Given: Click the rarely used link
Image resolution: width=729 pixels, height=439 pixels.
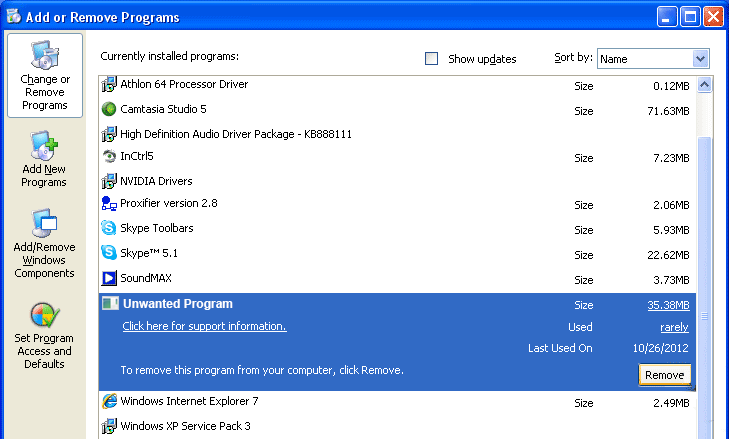Looking at the screenshot, I should tap(674, 327).
